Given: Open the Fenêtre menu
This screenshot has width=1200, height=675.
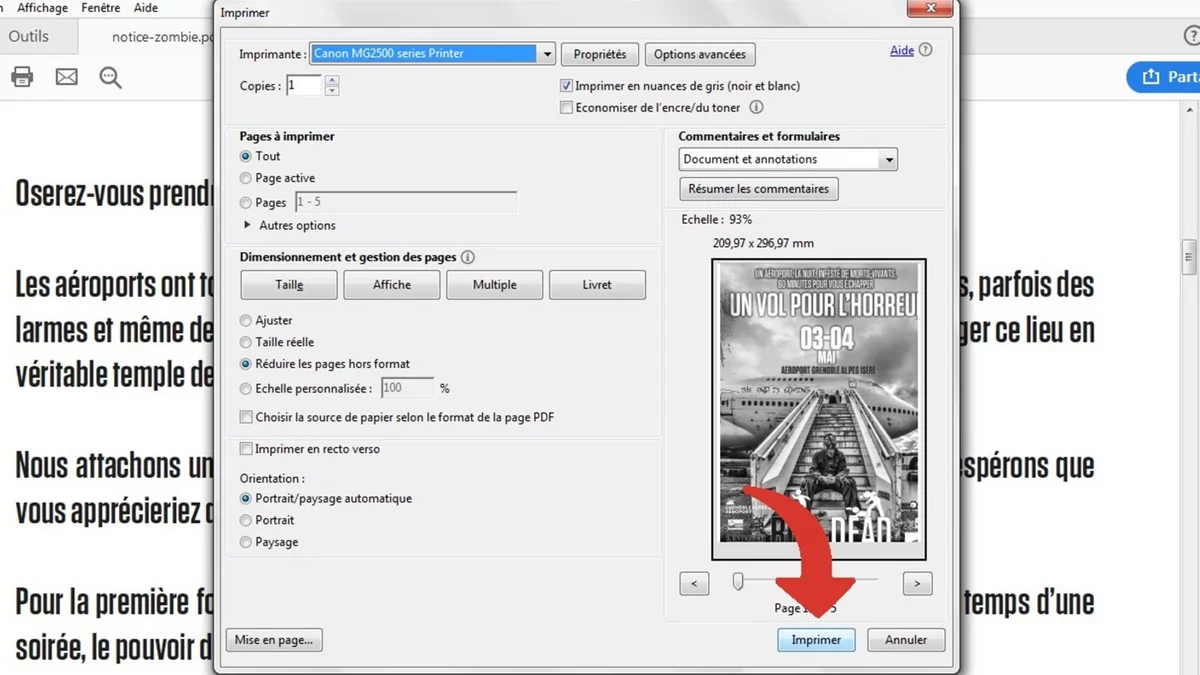Looking at the screenshot, I should point(100,8).
